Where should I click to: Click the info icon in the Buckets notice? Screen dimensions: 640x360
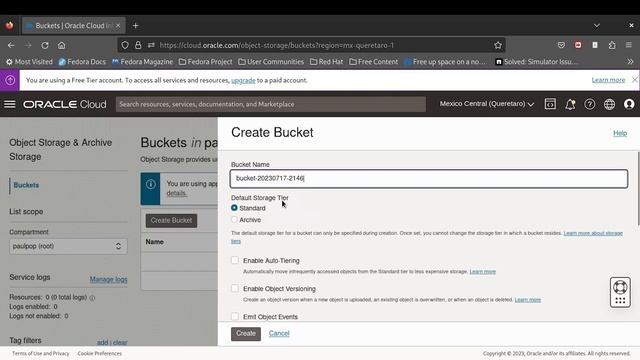click(x=151, y=184)
